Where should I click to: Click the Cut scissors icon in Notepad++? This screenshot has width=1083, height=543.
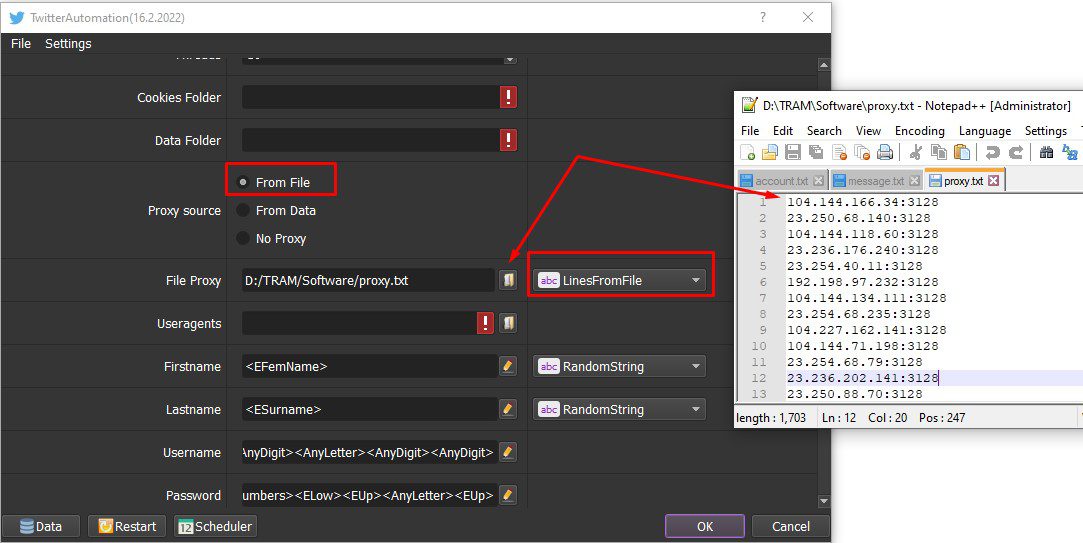tap(916, 152)
